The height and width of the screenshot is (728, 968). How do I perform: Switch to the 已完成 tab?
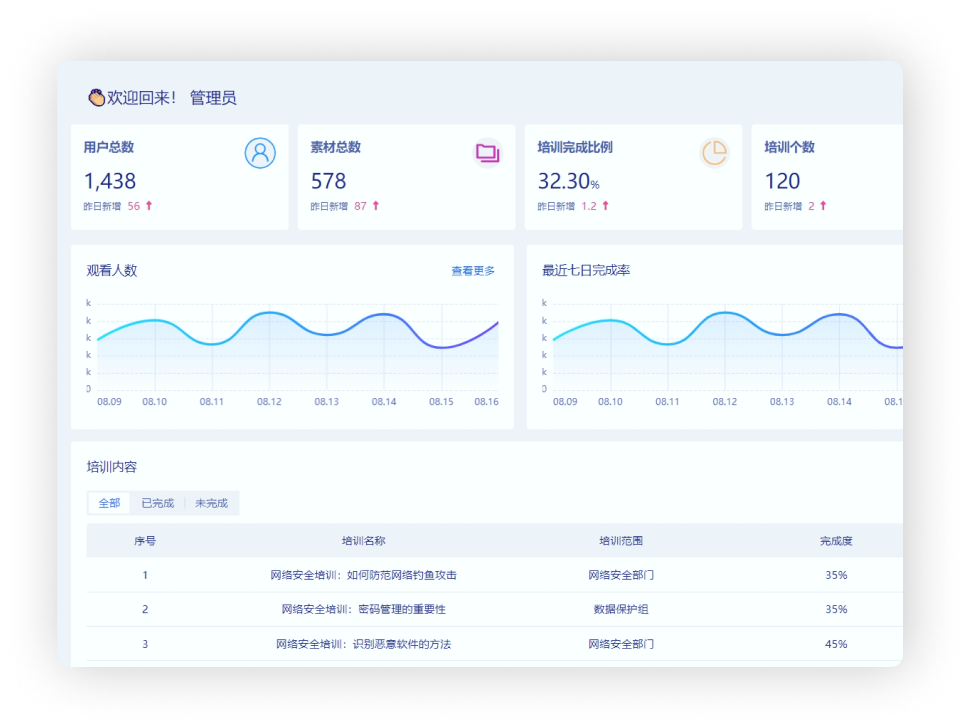point(157,503)
